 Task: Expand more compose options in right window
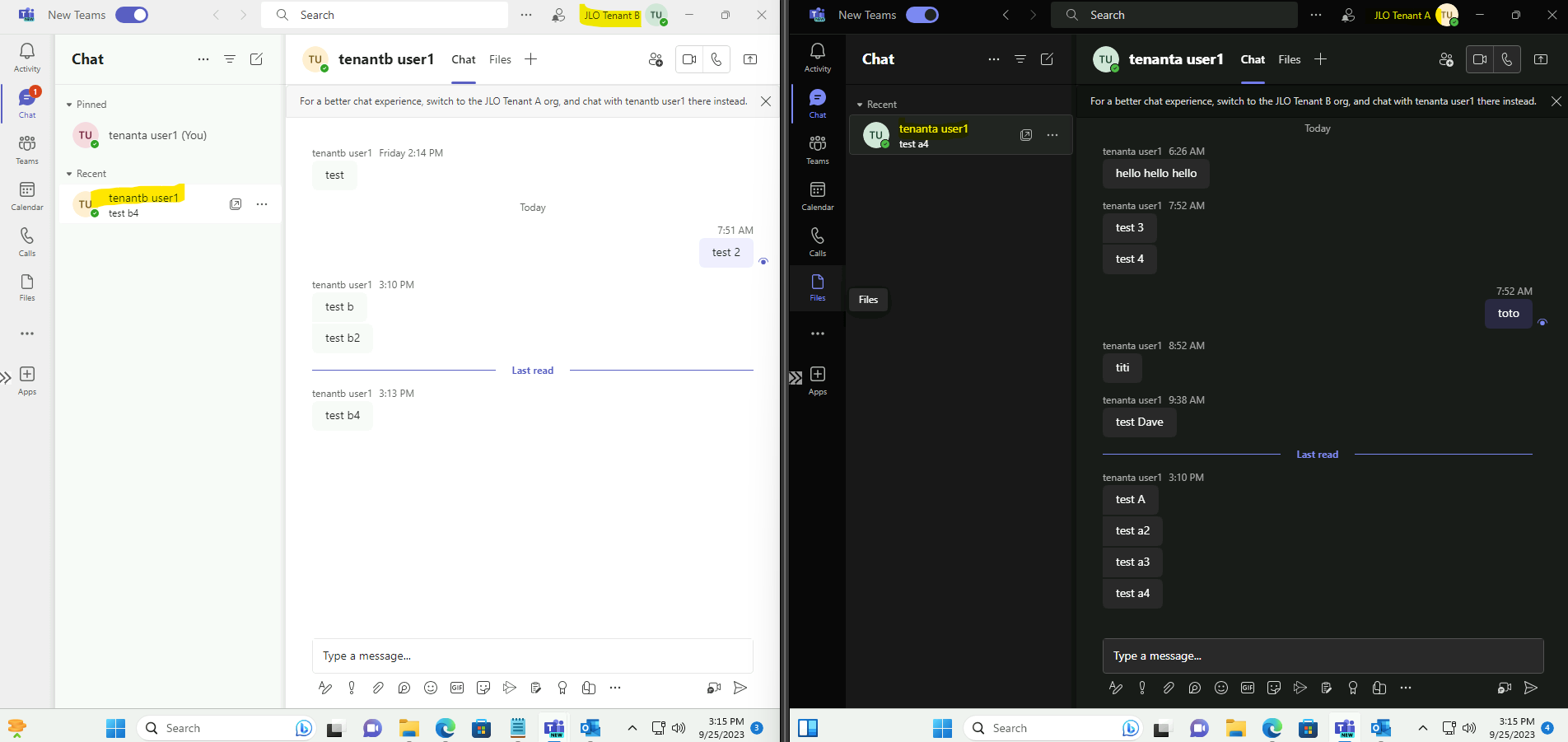[1406, 688]
